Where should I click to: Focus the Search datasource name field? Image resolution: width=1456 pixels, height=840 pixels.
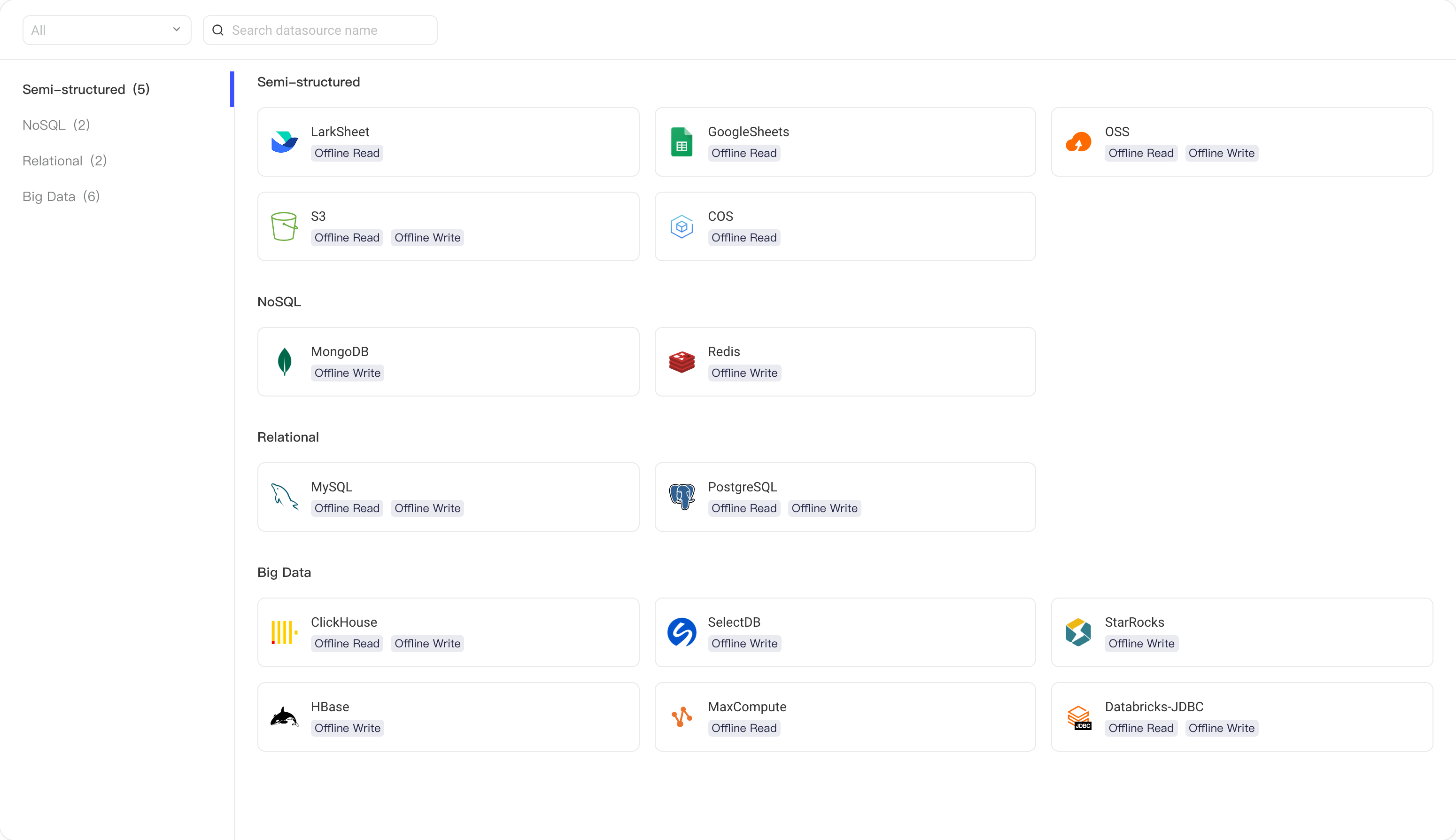coord(320,30)
